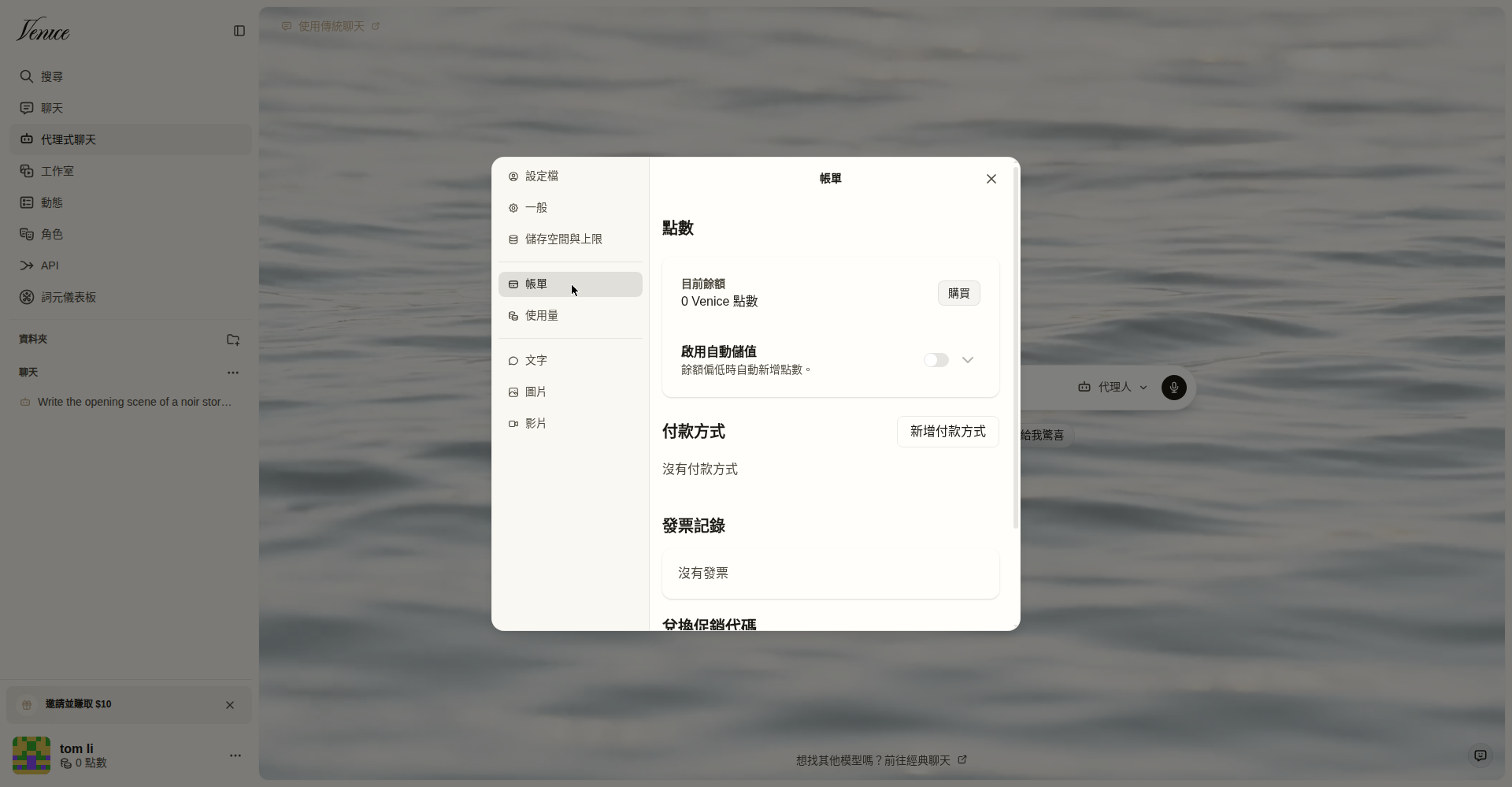Open 圖片 image settings tab
This screenshot has width=1512, height=787.
[x=570, y=392]
